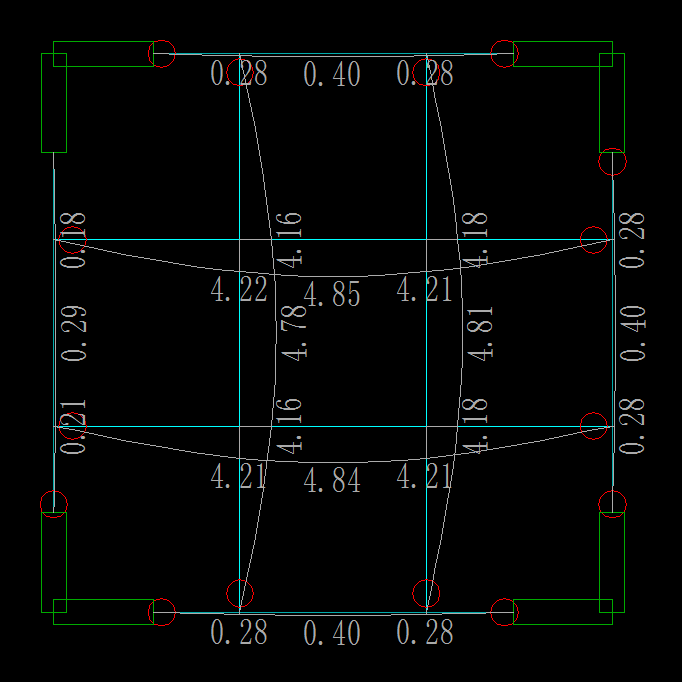The height and width of the screenshot is (682, 682).
Task: Select the vertical 0.40 label on right edge
Action: [x=633, y=334]
